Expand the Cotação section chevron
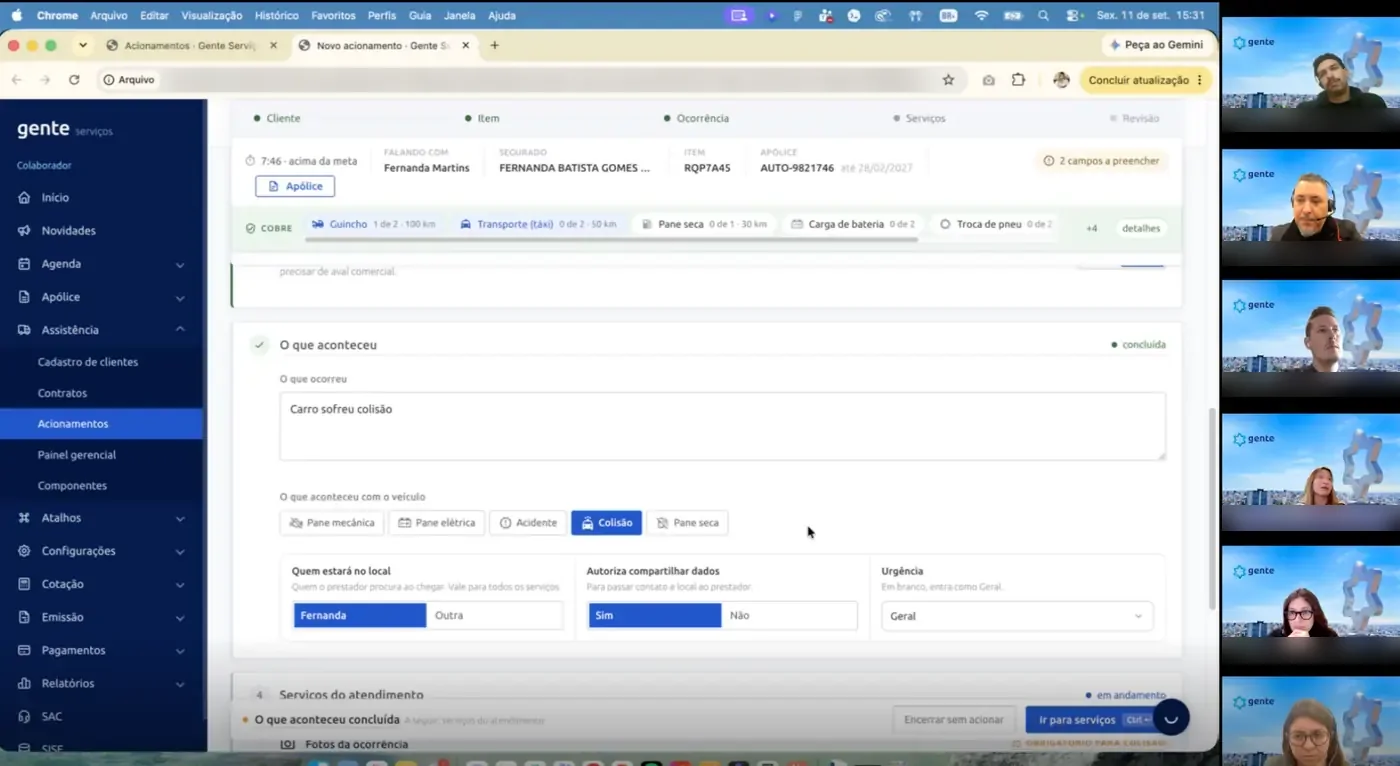The image size is (1400, 766). coord(180,585)
